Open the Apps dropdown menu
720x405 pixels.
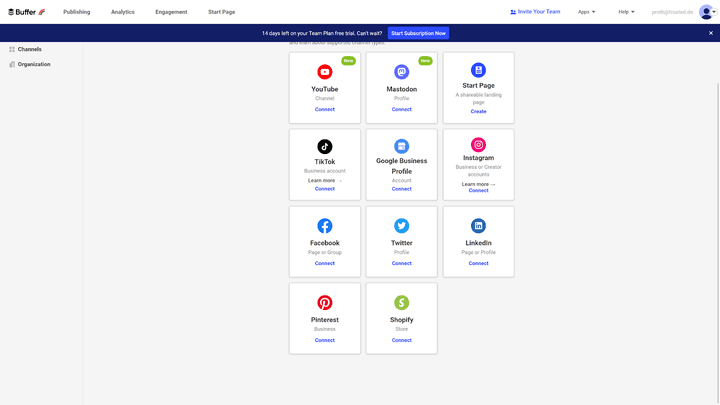coord(586,12)
